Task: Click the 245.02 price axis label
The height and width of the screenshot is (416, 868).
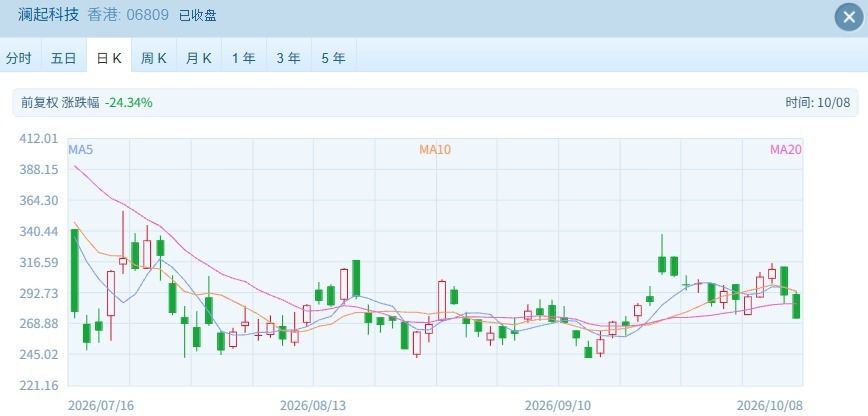Action: pos(39,355)
